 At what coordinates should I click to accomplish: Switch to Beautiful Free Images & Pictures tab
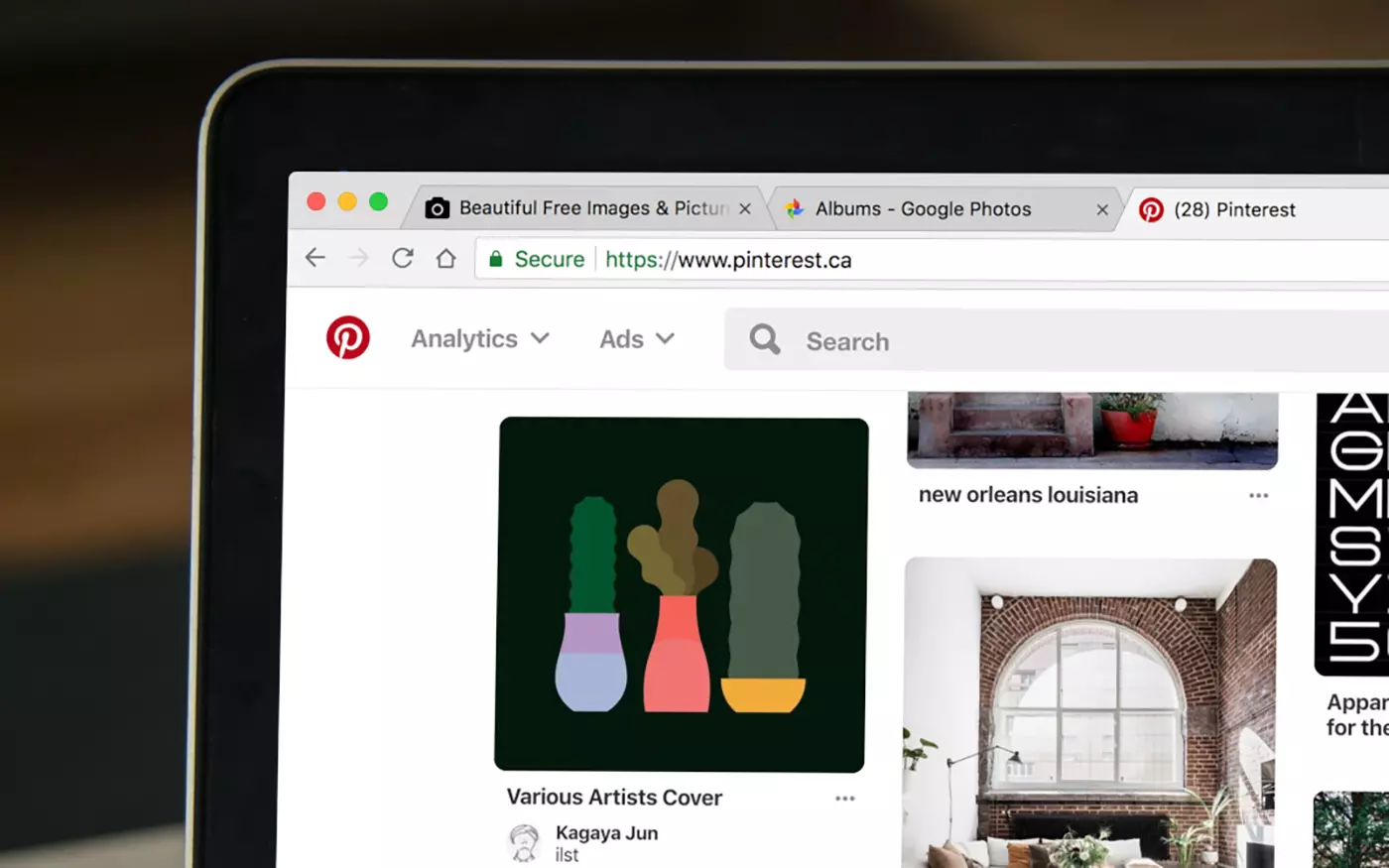593,208
